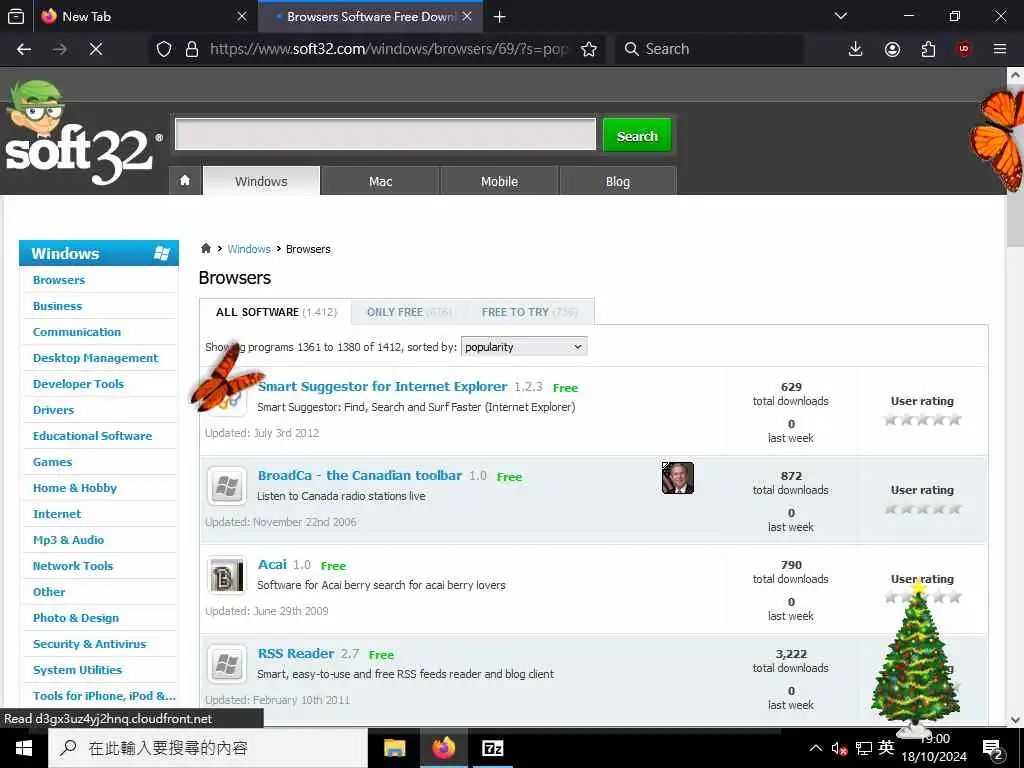Open the notification center icon

point(993,750)
